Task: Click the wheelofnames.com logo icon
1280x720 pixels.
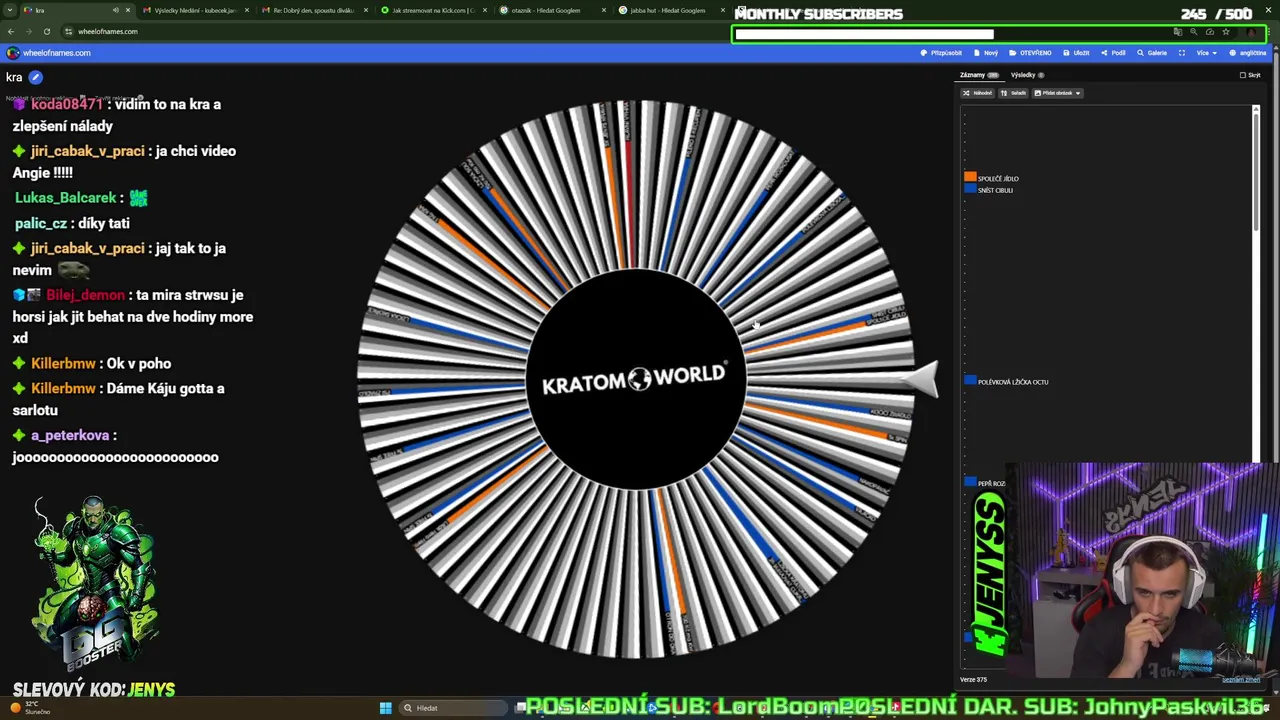Action: (12, 53)
